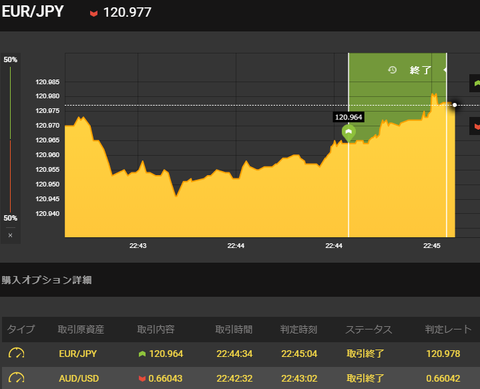Click 取引終了 status in AUD/USD row
Viewport: 480px width, 389px height.
click(x=365, y=379)
